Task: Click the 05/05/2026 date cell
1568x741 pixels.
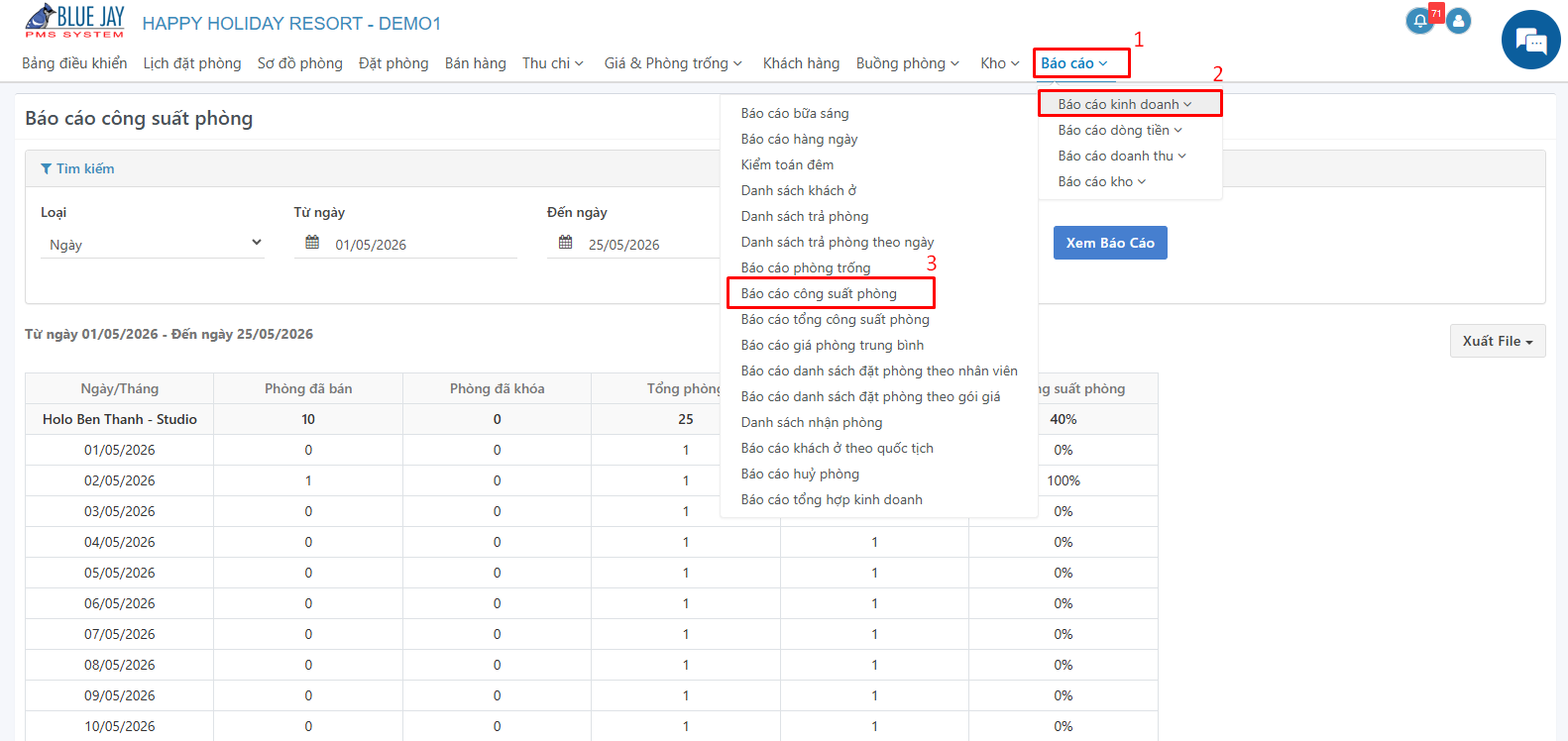Action: 120,573
